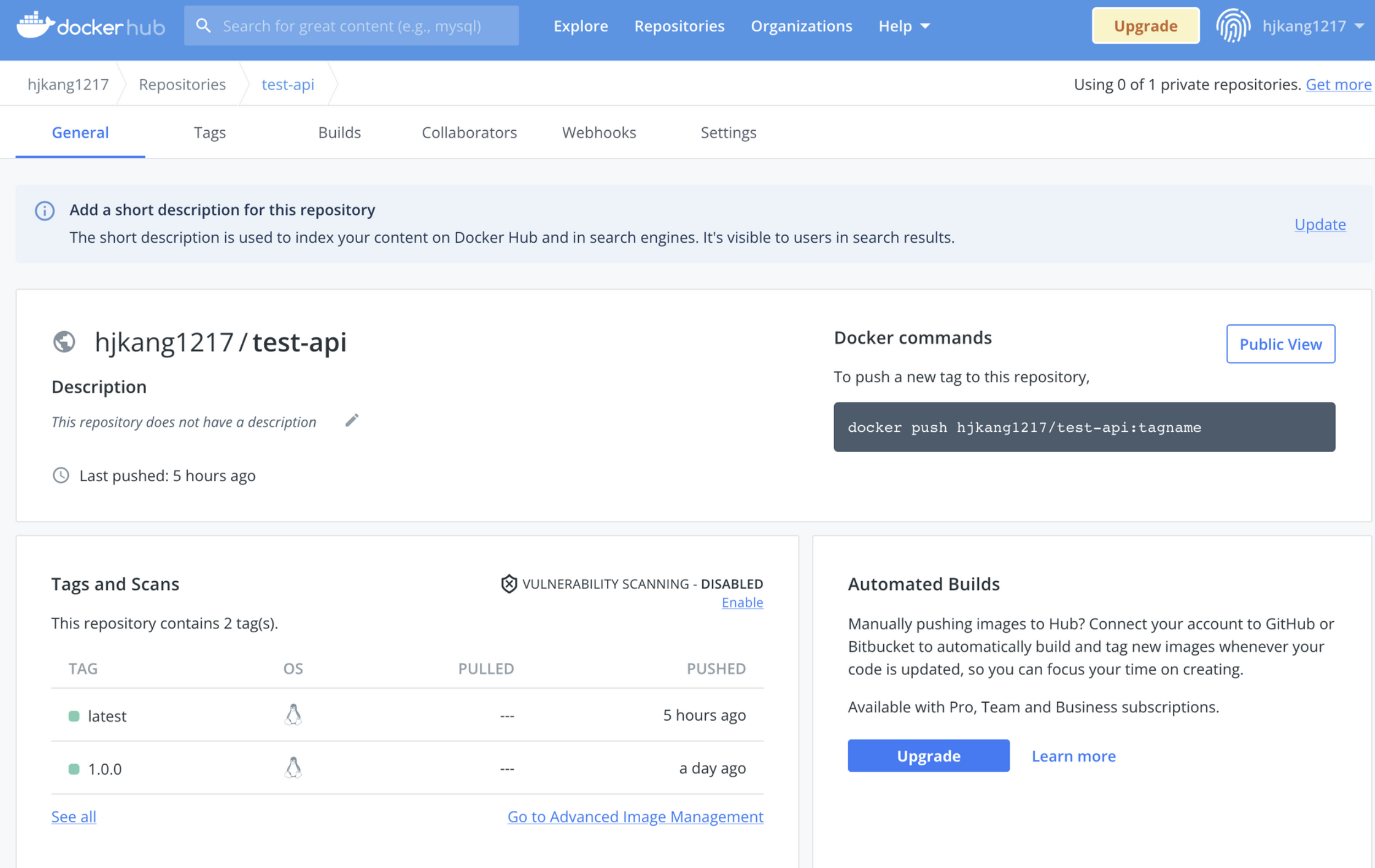Click 'This repository does not have a description'
The height and width of the screenshot is (868, 1375).
(184, 422)
